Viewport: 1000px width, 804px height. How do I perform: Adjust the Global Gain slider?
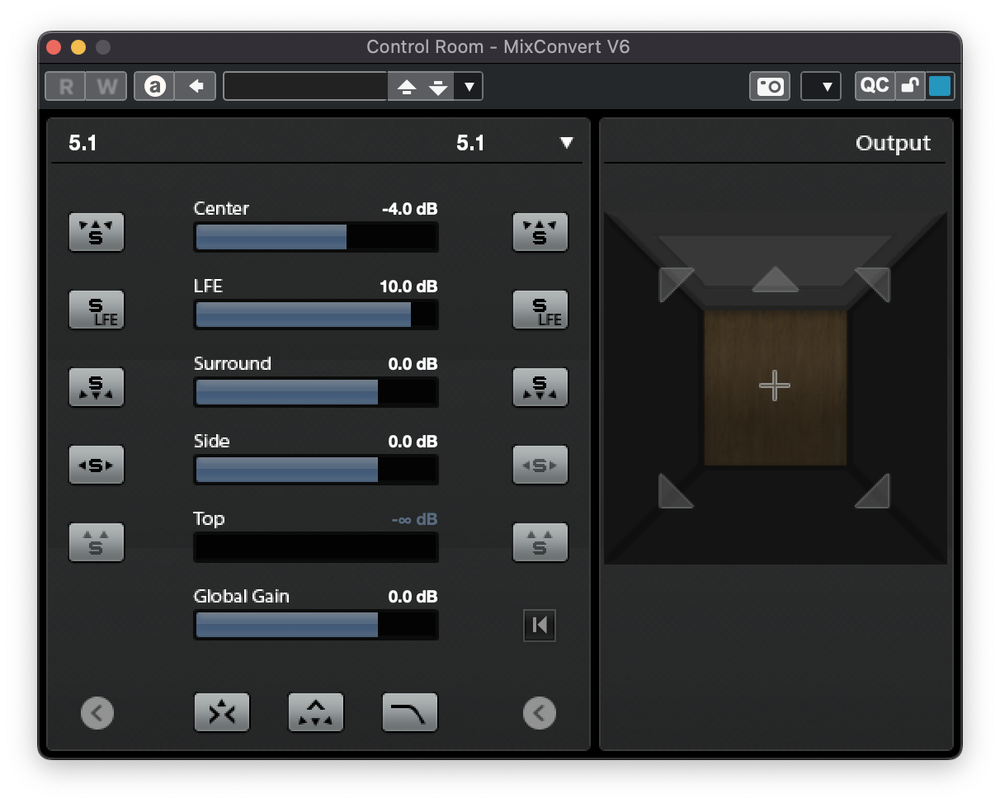(315, 625)
